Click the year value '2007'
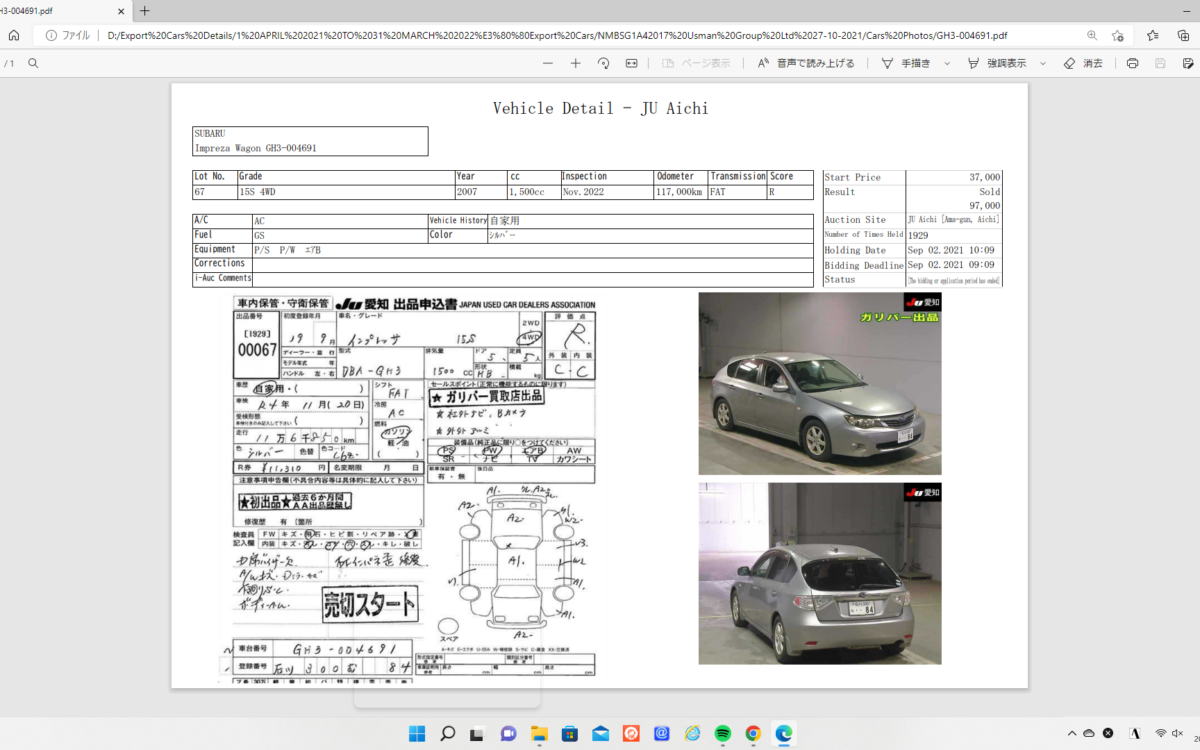 coord(468,192)
